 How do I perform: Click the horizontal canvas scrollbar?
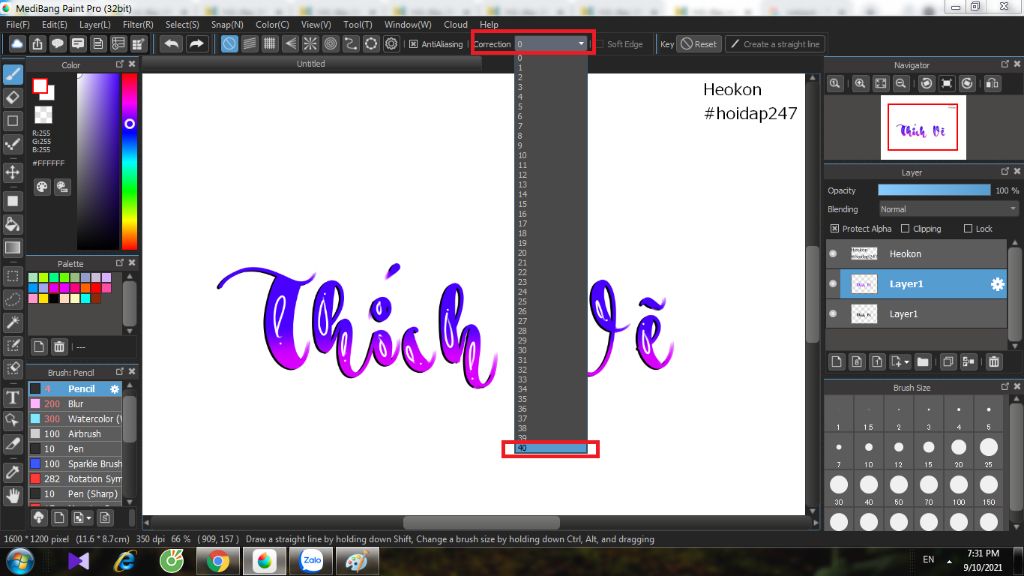coord(481,522)
